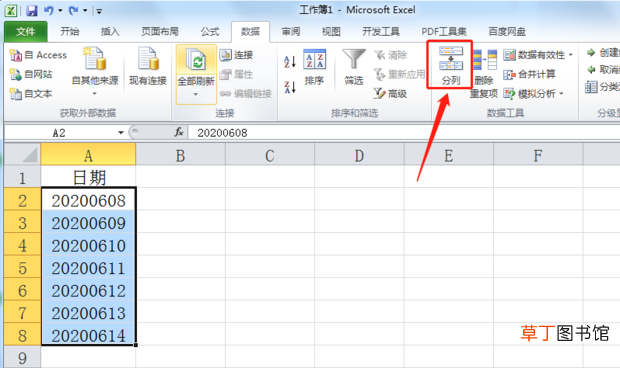The width and height of the screenshot is (620, 368).
Task: Click 删除重复项 button
Action: 484,73
